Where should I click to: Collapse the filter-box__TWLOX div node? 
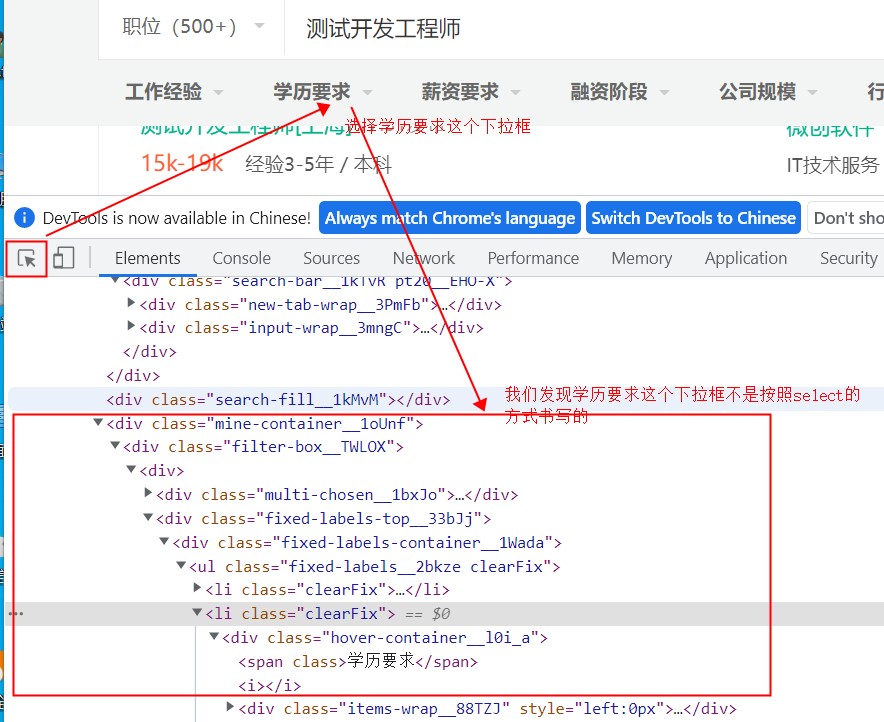(115, 446)
